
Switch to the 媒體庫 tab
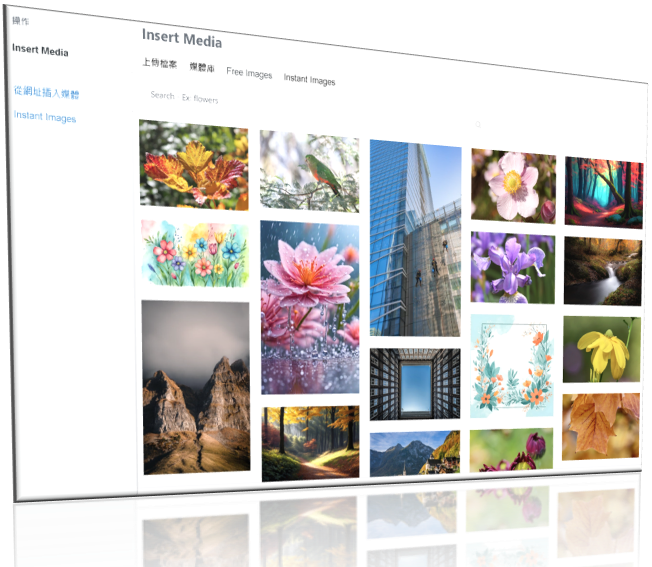click(202, 68)
